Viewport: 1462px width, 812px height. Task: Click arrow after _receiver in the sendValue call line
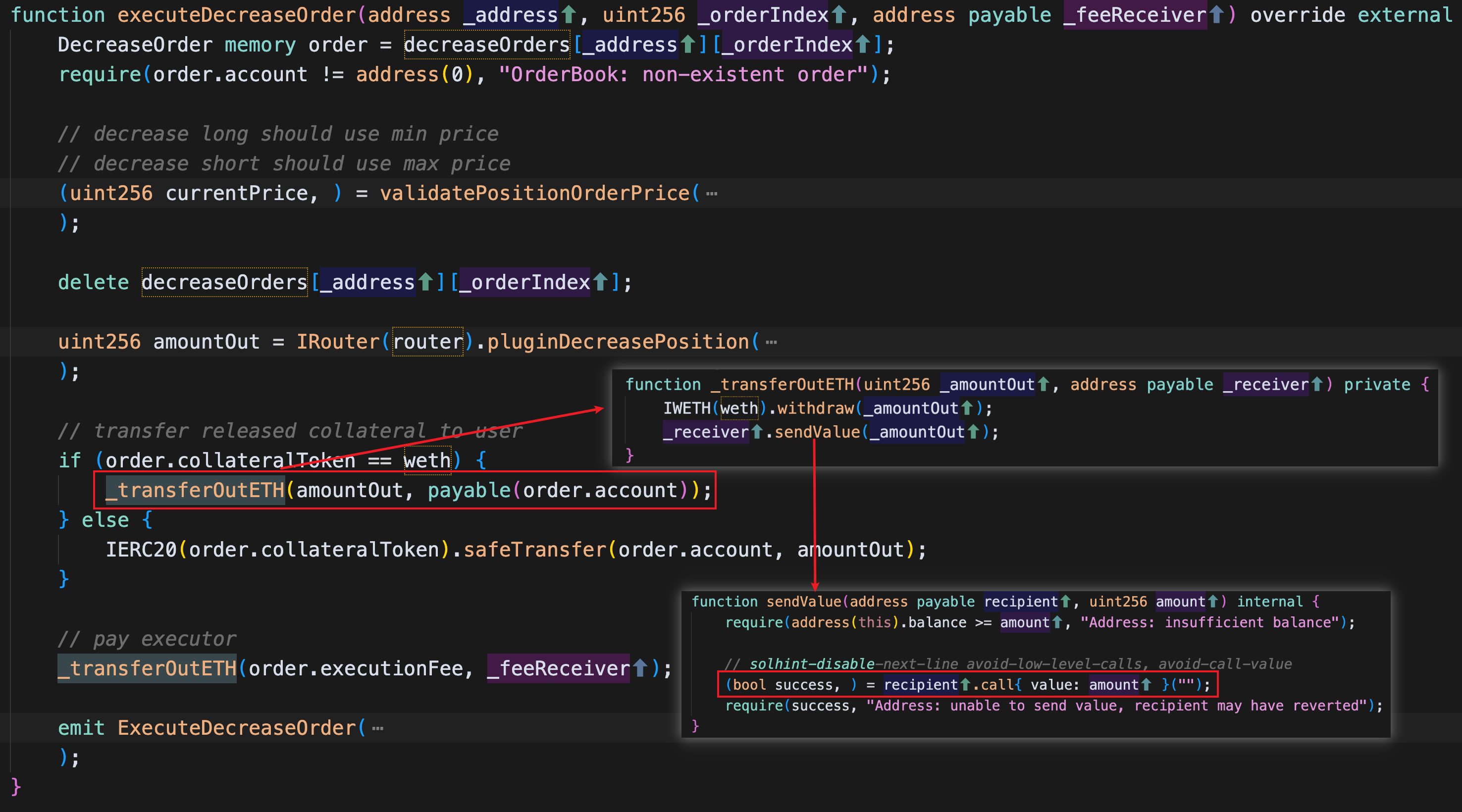click(757, 432)
